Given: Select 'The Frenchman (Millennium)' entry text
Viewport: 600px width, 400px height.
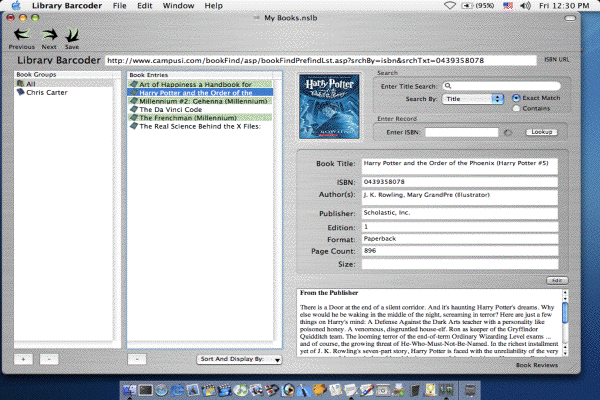Looking at the screenshot, I should 188,118.
